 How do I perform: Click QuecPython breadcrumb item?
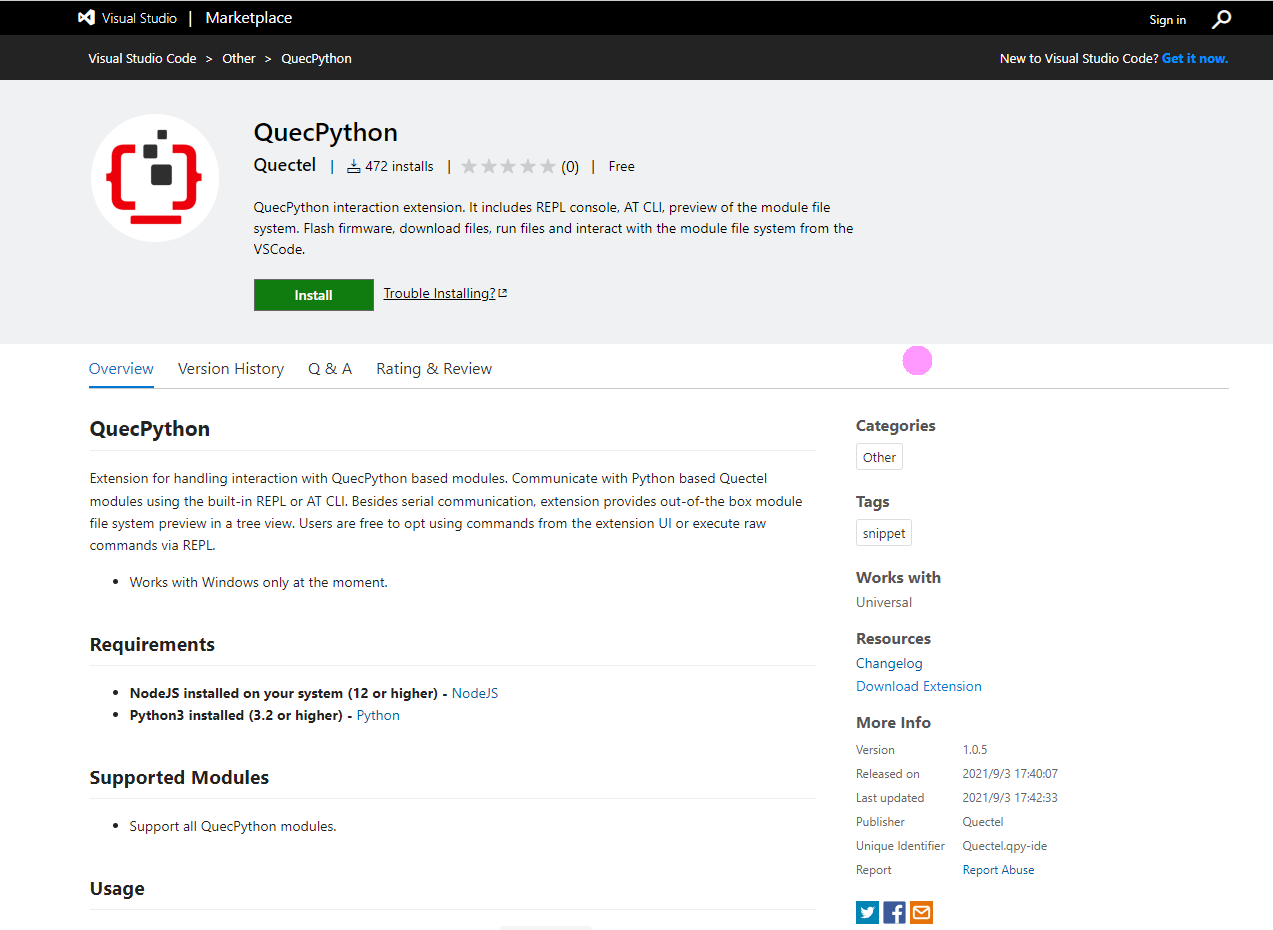[x=316, y=58]
